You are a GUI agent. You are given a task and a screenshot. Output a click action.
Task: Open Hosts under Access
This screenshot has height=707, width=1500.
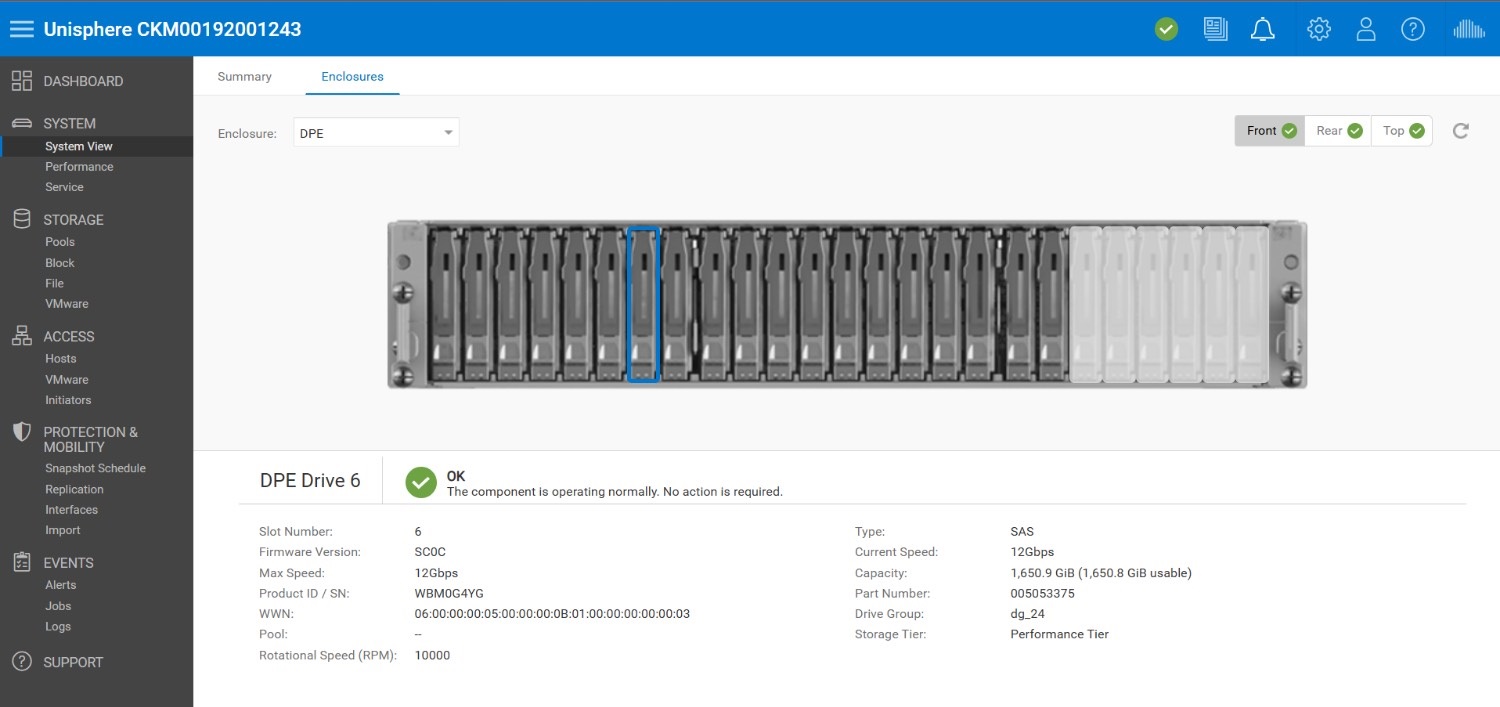click(x=61, y=359)
